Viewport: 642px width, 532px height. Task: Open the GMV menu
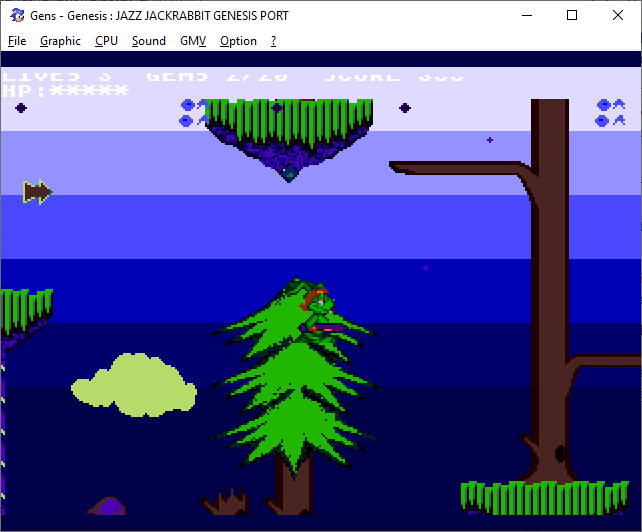[193, 41]
